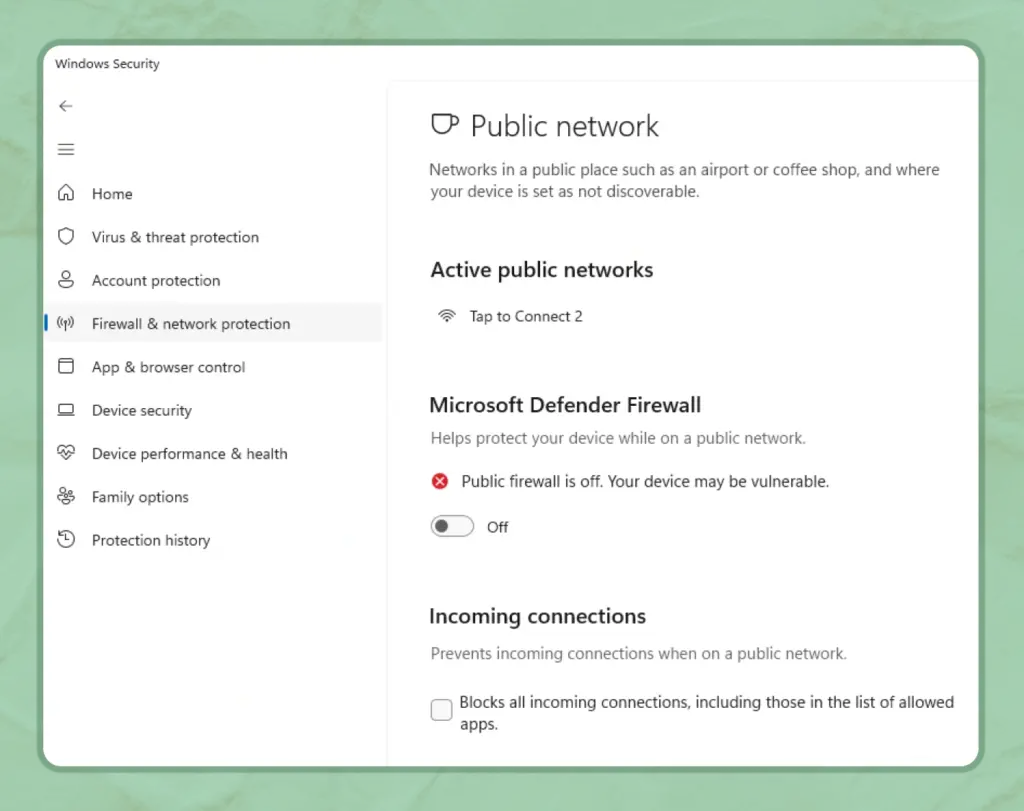Click the Public network page heading
Screen dimensions: 1024x811
[564, 126]
